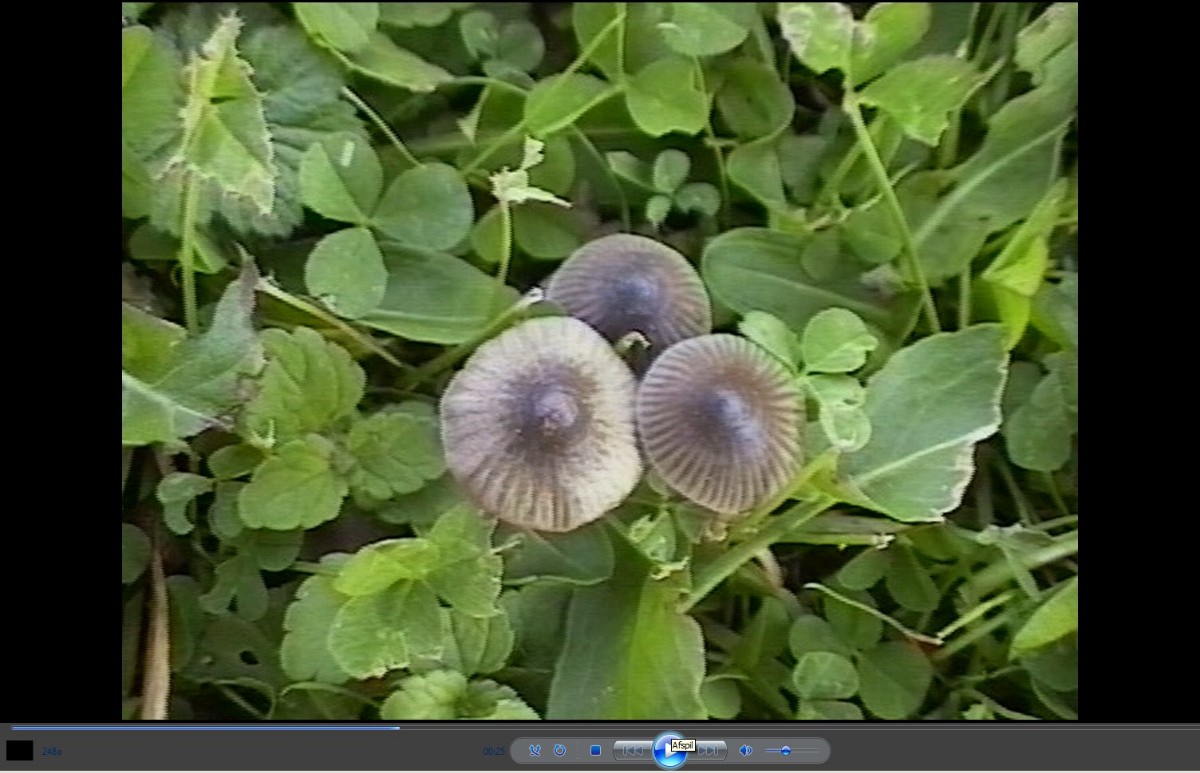The width and height of the screenshot is (1200, 773).
Task: Toggle shuffle mode in the player controls
Action: tap(534, 750)
